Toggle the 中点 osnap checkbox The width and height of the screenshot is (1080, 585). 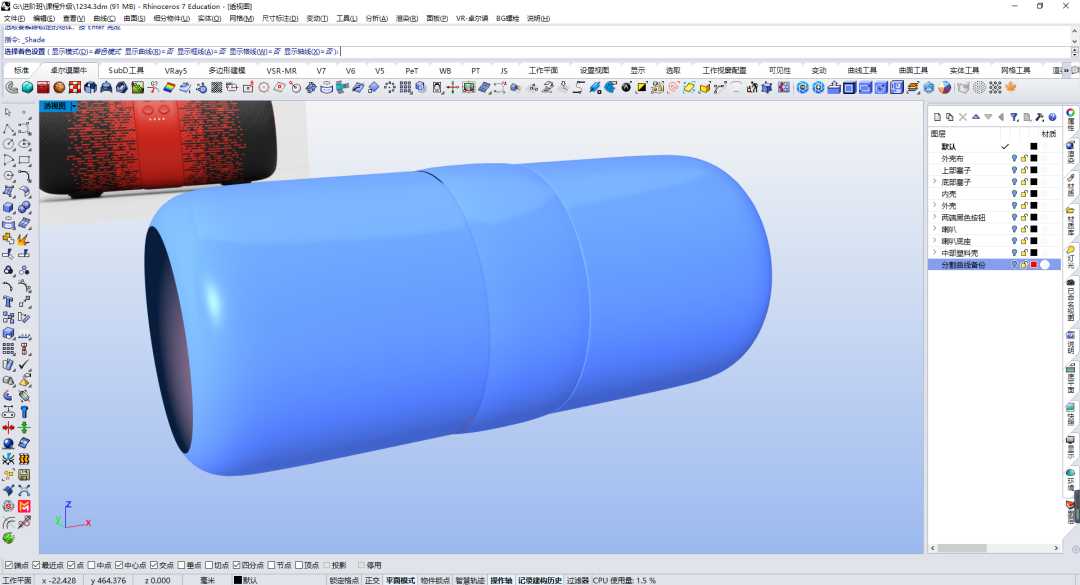point(92,565)
